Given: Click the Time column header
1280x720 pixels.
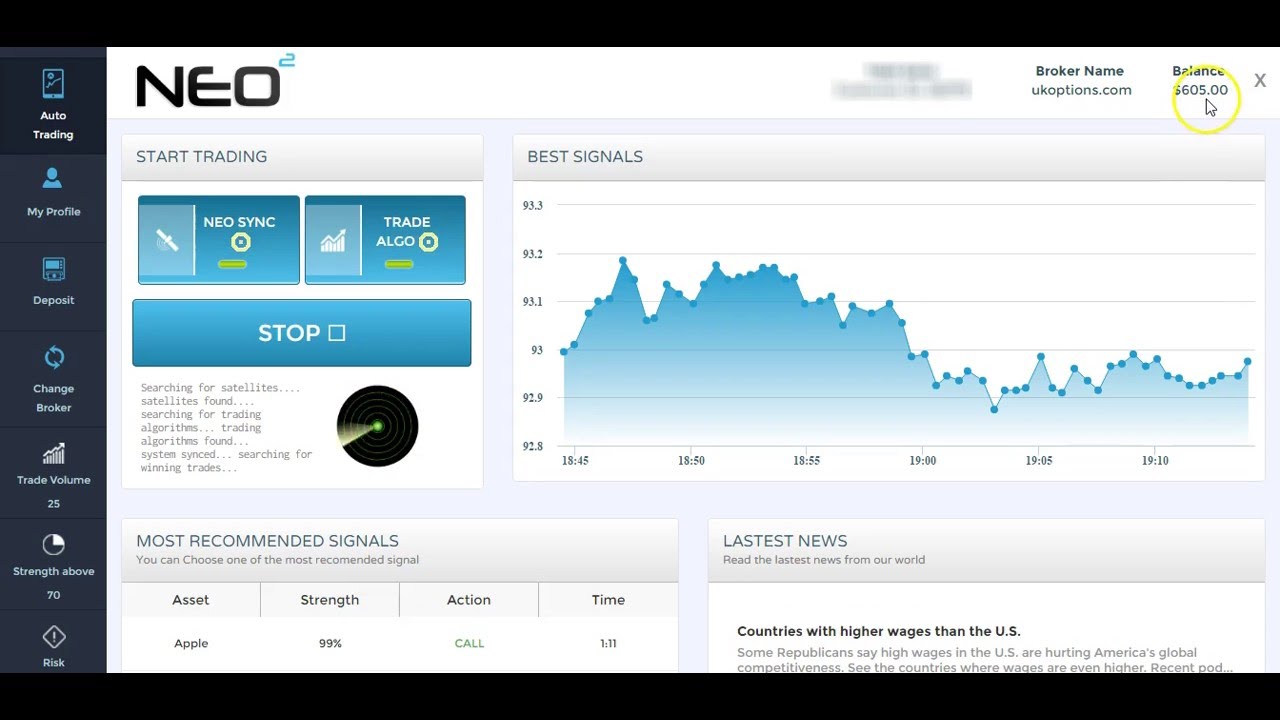Looking at the screenshot, I should [x=608, y=600].
